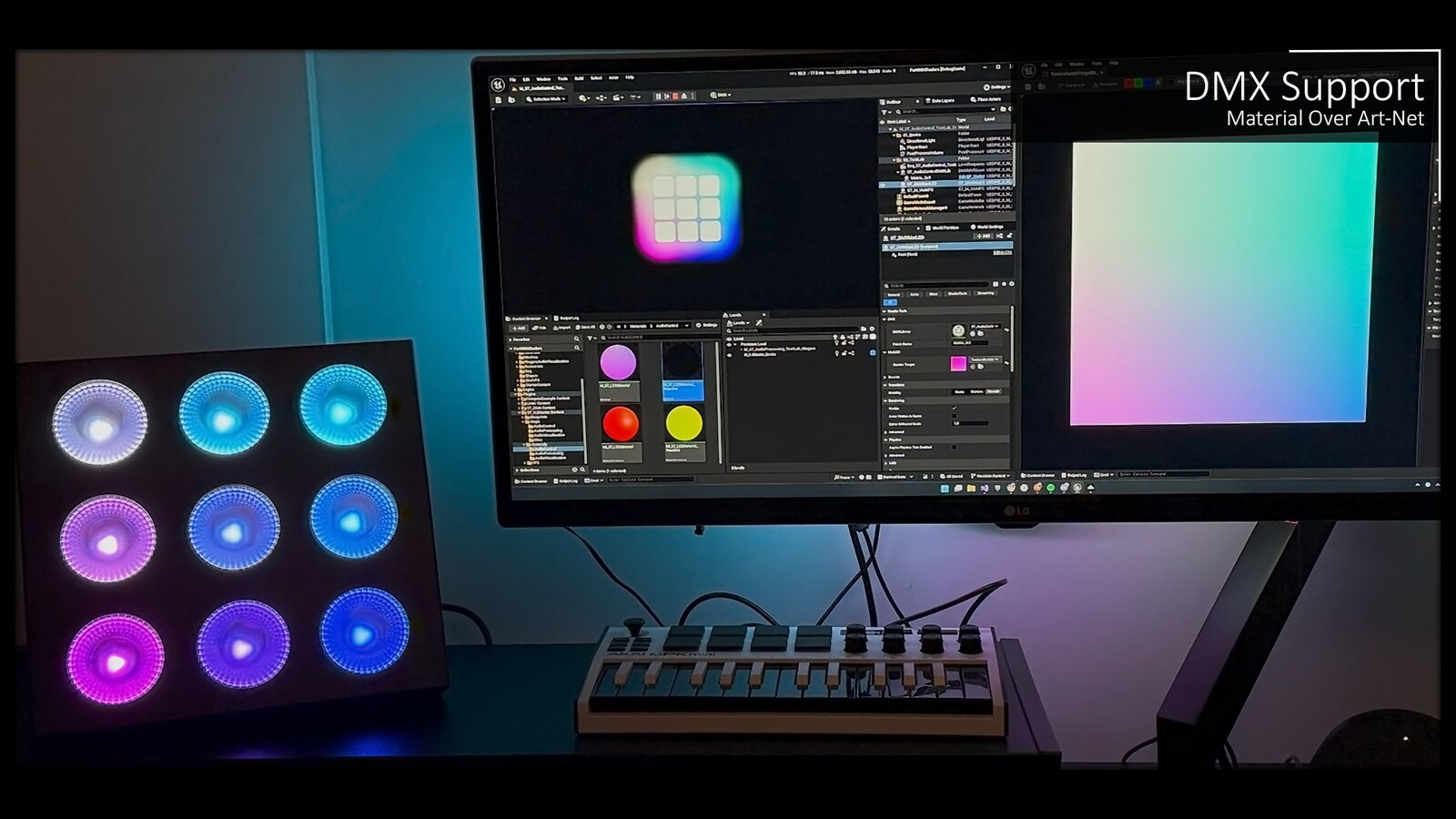The height and width of the screenshot is (819, 1456).
Task: Collapse the Transform section in Details
Action: 885,385
